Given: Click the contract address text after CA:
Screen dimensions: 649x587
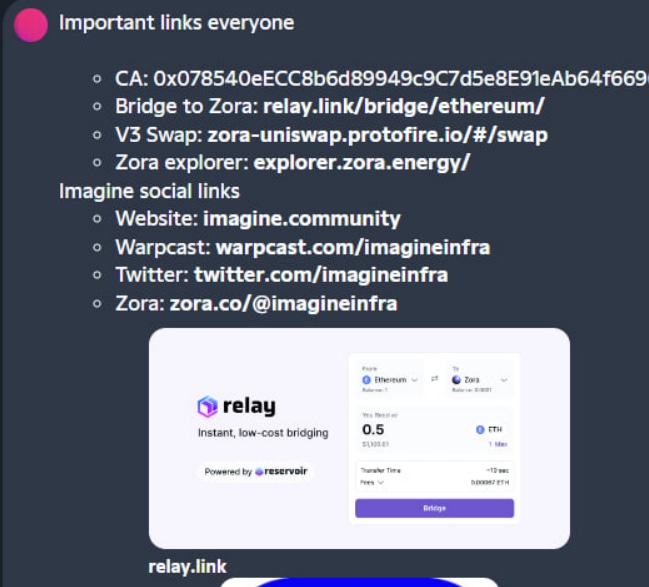Looking at the screenshot, I should pyautogui.click(x=401, y=79).
